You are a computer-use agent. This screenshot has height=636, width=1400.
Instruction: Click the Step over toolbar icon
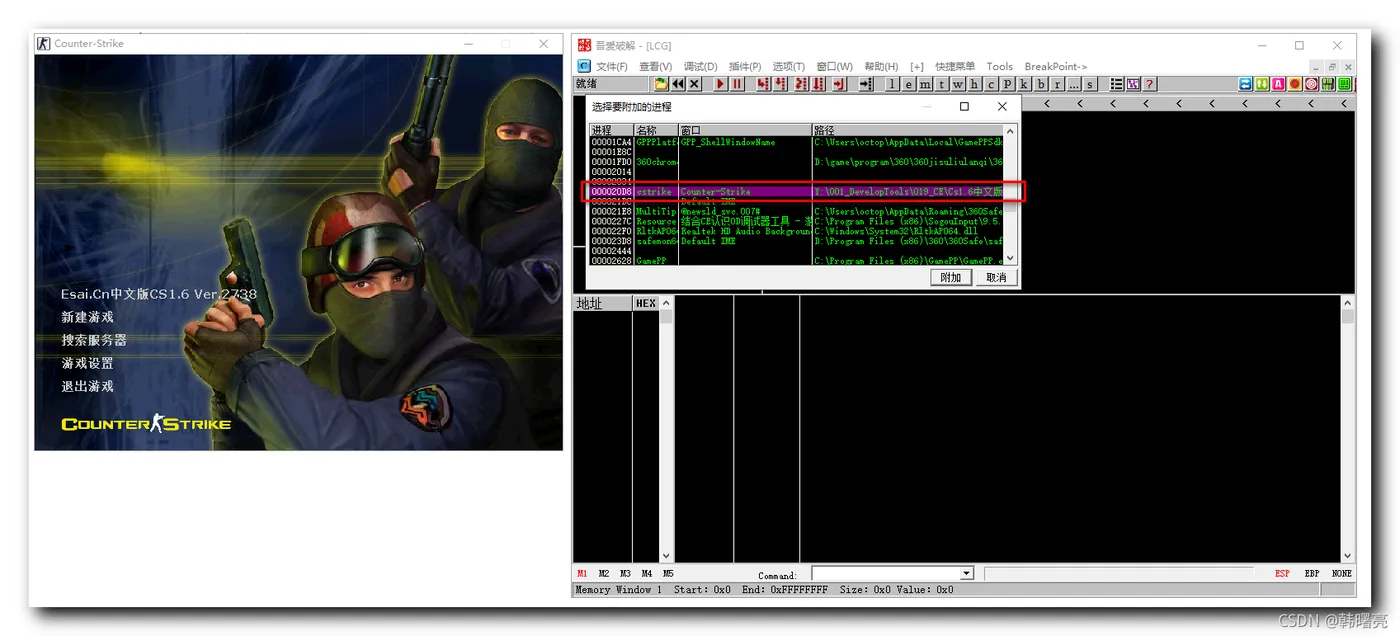780,84
